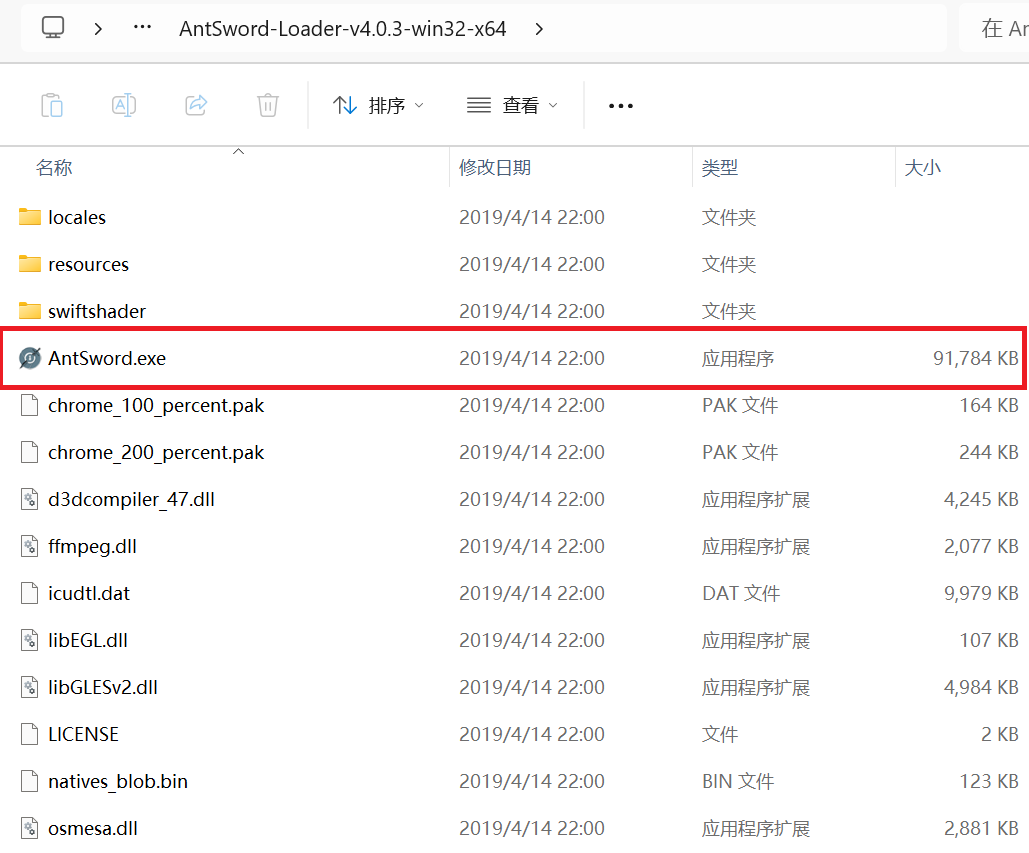Click the 9,979 KB size of icudtl.dat
This screenshot has width=1029, height=853.
[x=981, y=593]
